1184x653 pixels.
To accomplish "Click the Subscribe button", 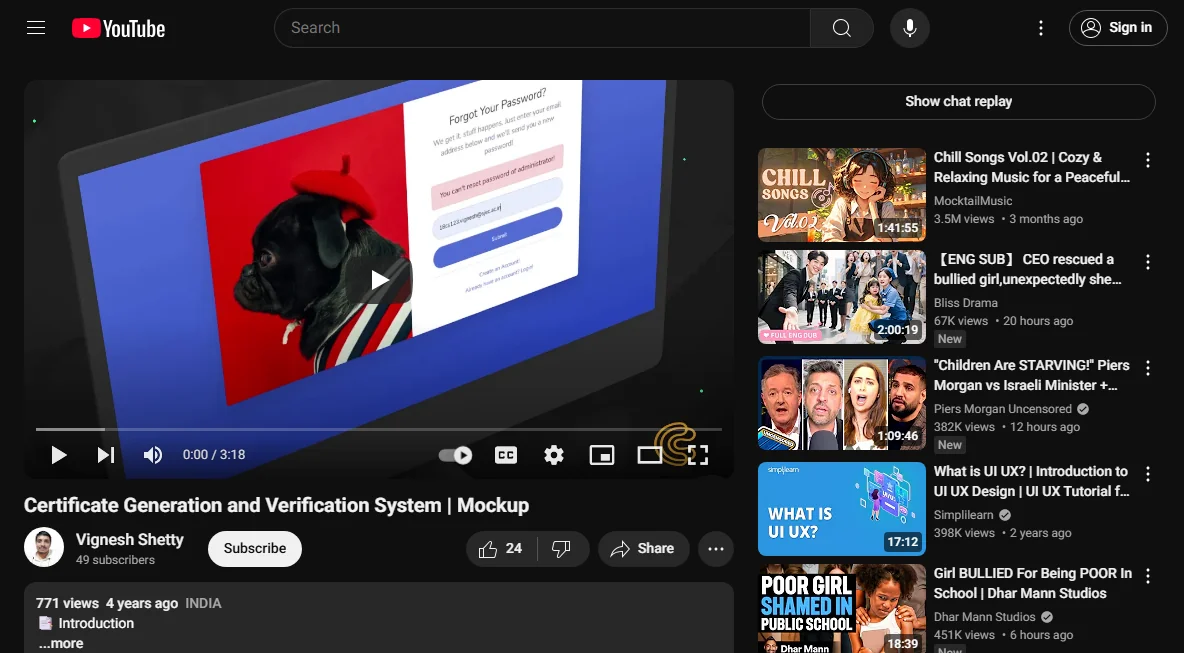I will coord(254,549).
